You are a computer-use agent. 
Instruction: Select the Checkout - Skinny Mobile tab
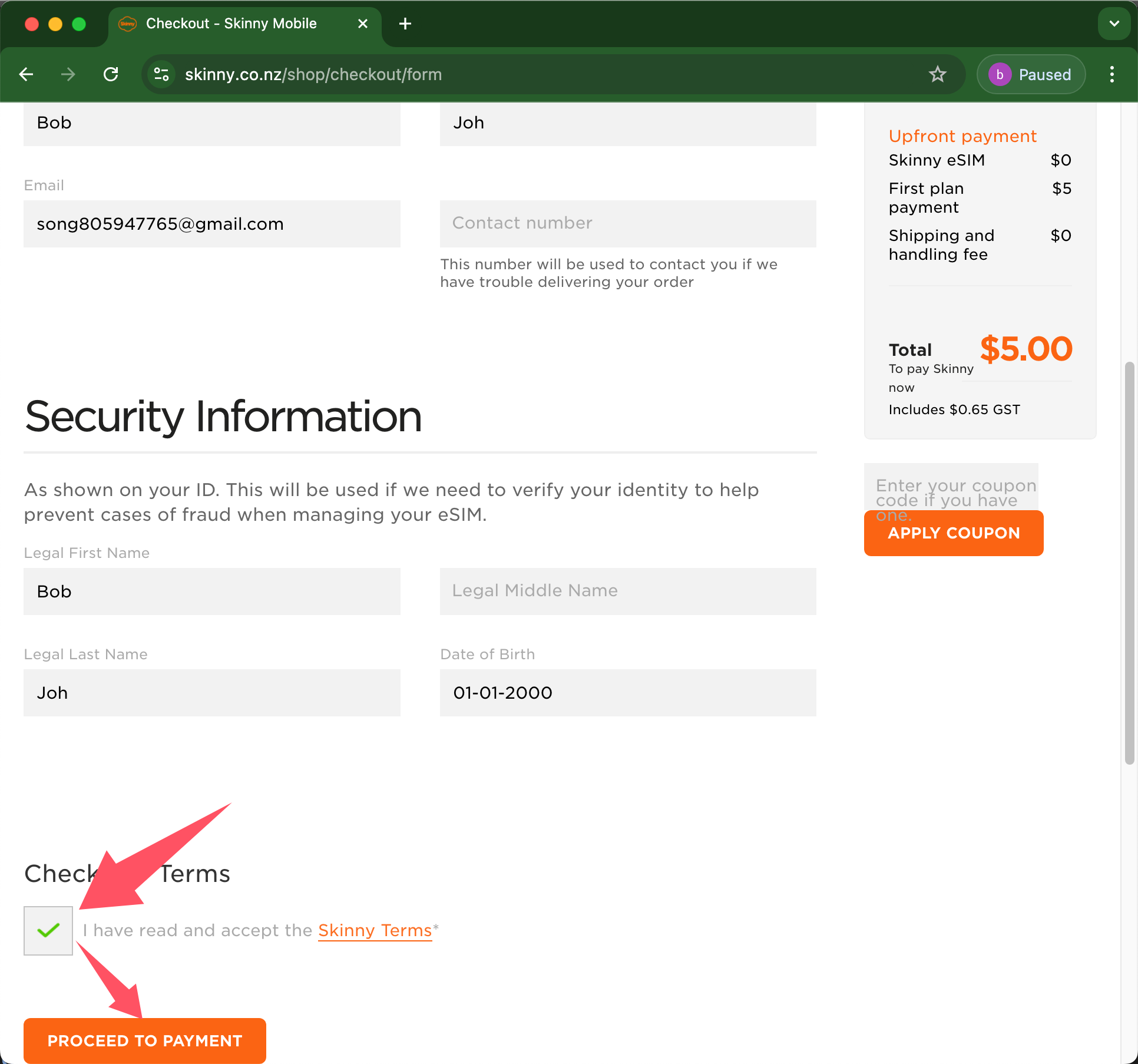[244, 24]
